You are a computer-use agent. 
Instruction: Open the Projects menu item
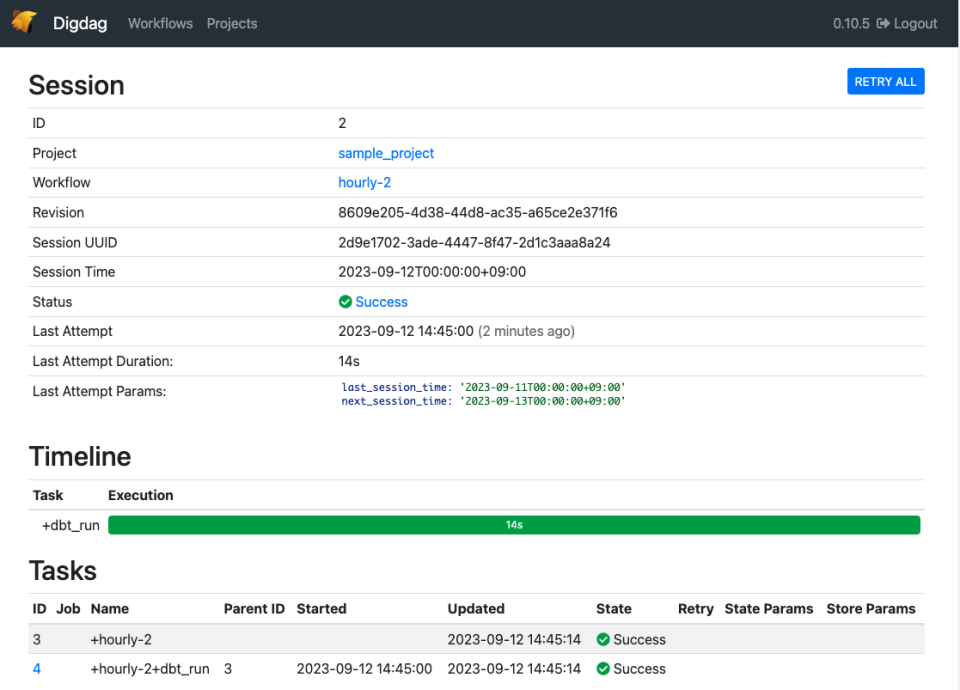click(x=231, y=23)
